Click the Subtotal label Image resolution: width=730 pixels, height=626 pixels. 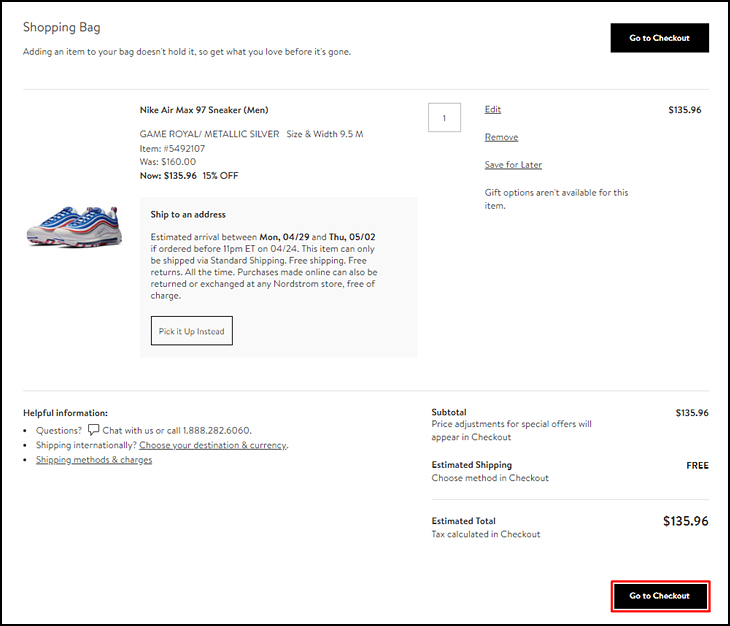449,412
